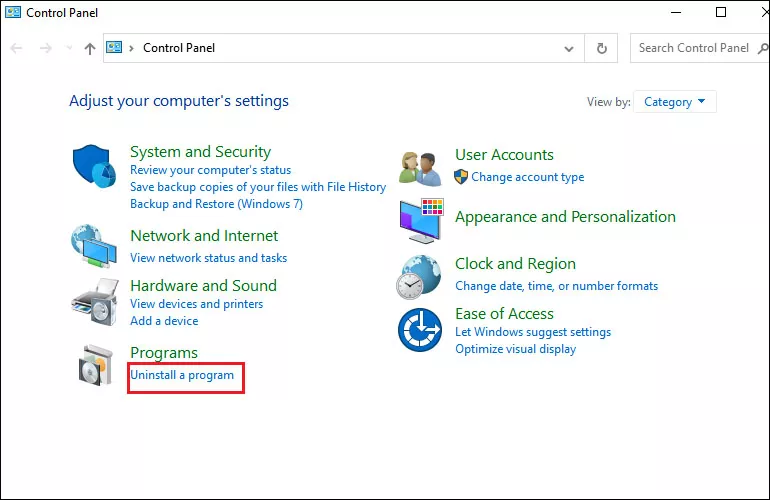Click Let Windows suggest settings
The width and height of the screenshot is (770, 500).
pos(533,332)
